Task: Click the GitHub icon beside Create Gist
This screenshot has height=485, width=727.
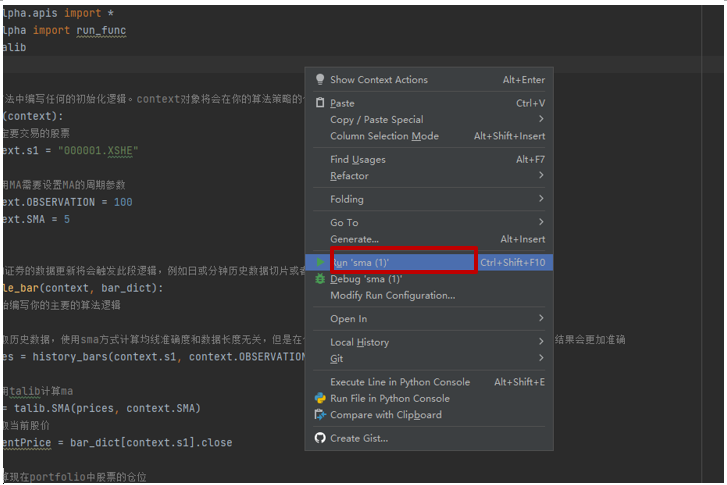Action: (x=320, y=438)
